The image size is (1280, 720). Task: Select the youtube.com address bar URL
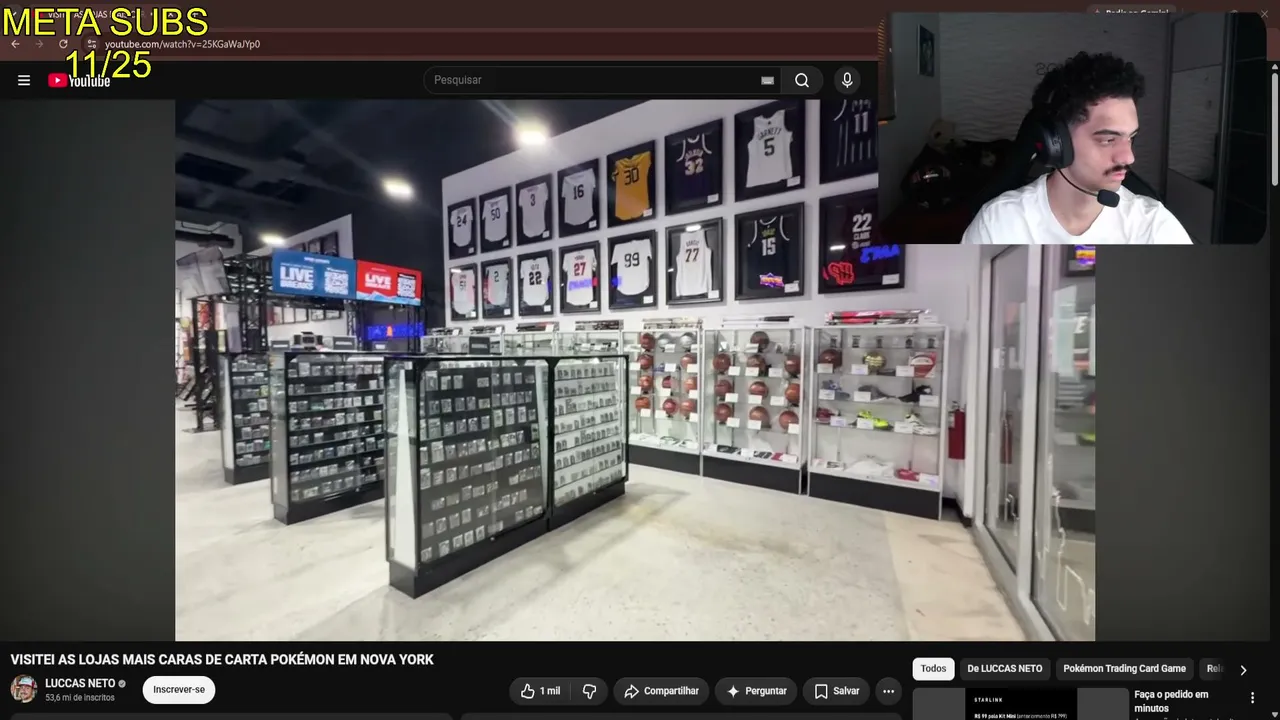click(x=182, y=44)
